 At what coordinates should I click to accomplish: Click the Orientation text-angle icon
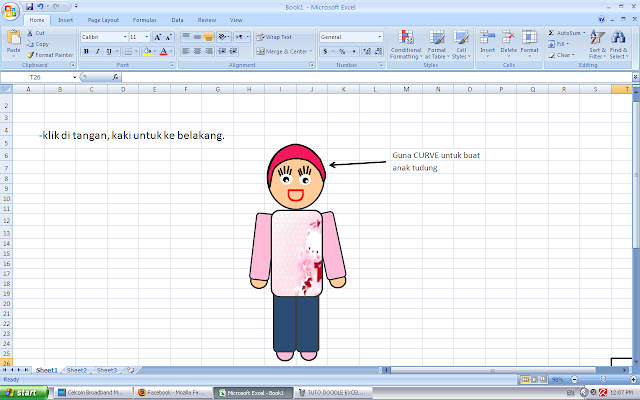tap(222, 37)
